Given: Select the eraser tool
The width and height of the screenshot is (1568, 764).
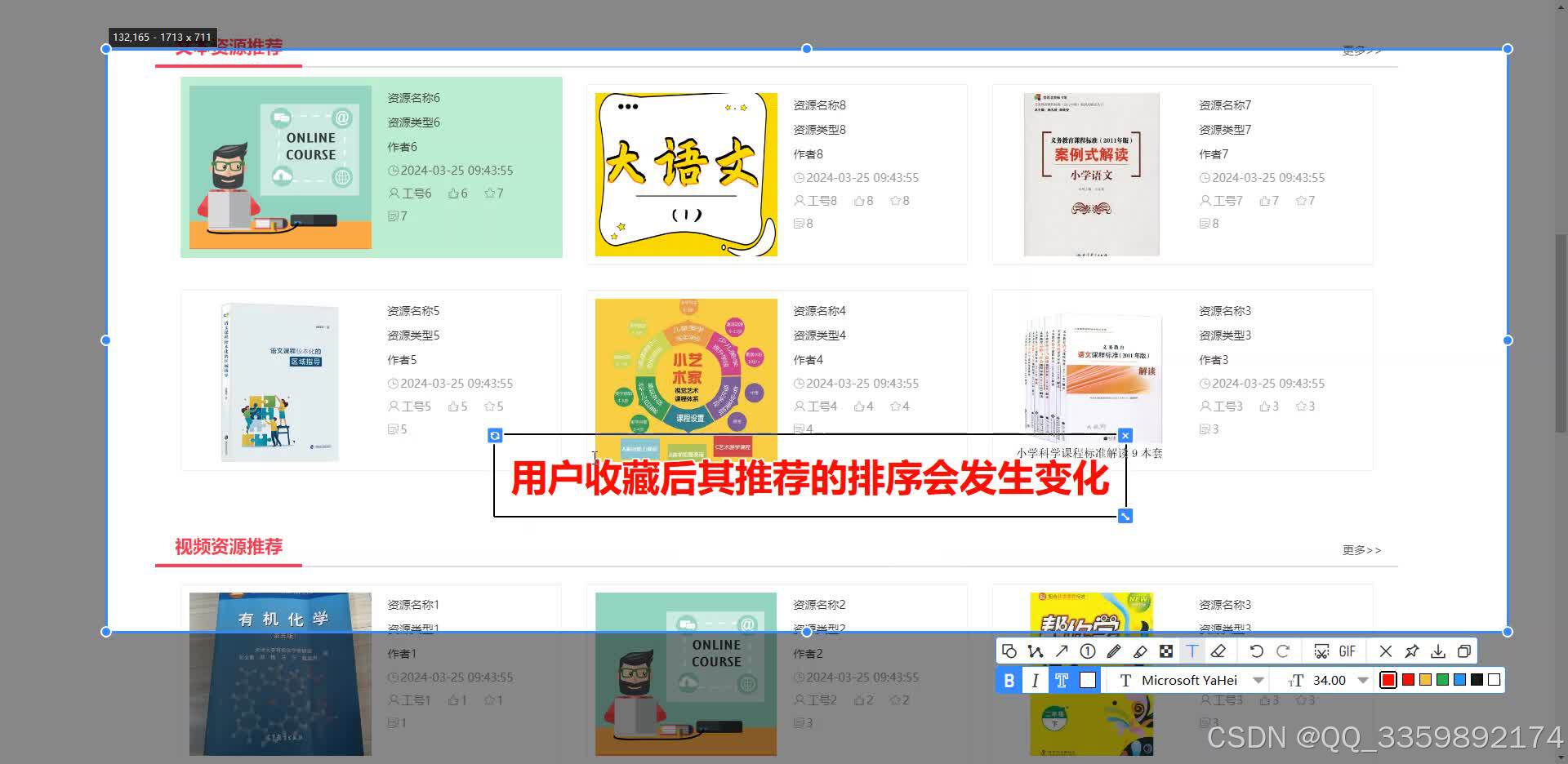Looking at the screenshot, I should pyautogui.click(x=1219, y=651).
